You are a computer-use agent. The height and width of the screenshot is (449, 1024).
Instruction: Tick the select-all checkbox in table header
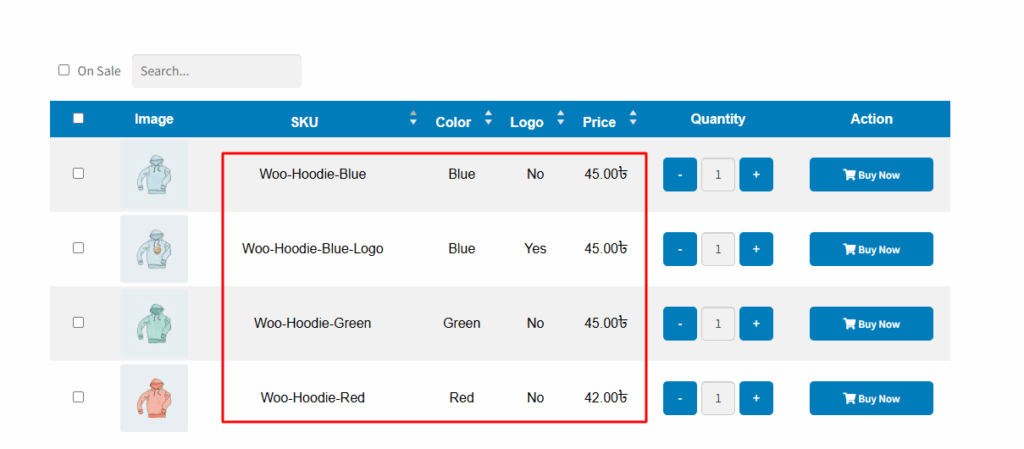point(78,118)
